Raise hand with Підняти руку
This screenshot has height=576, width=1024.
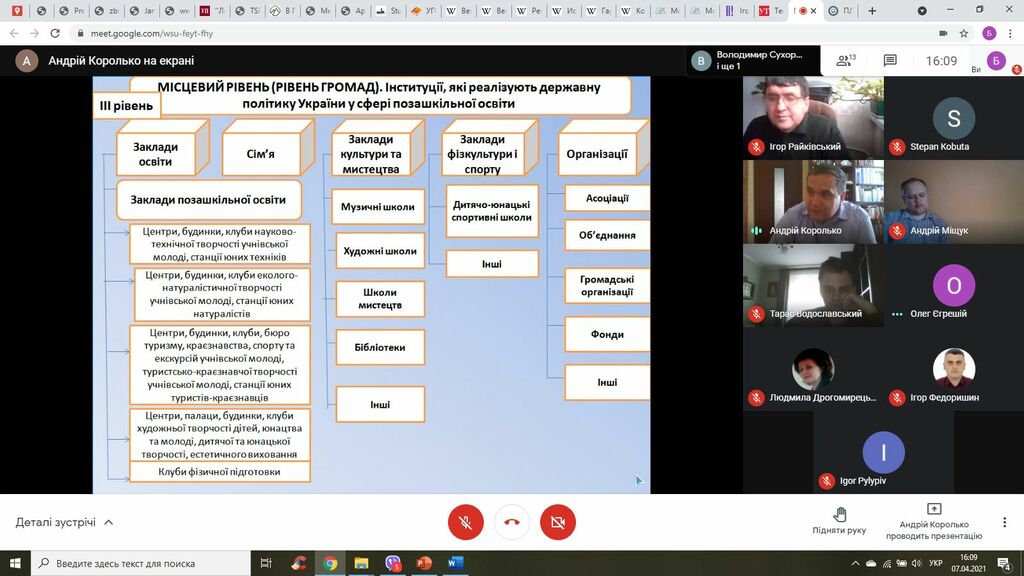[x=839, y=521]
